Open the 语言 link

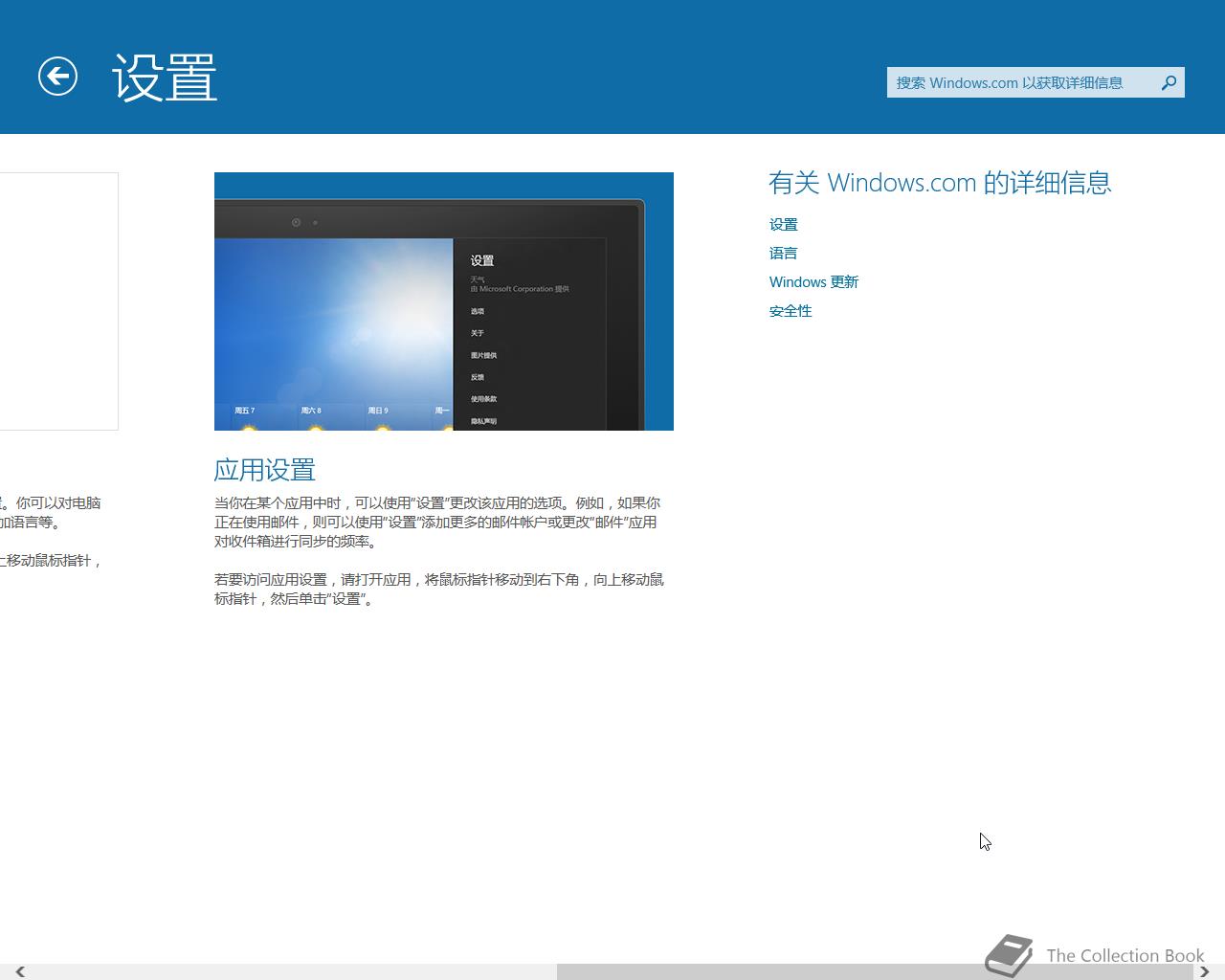(783, 254)
